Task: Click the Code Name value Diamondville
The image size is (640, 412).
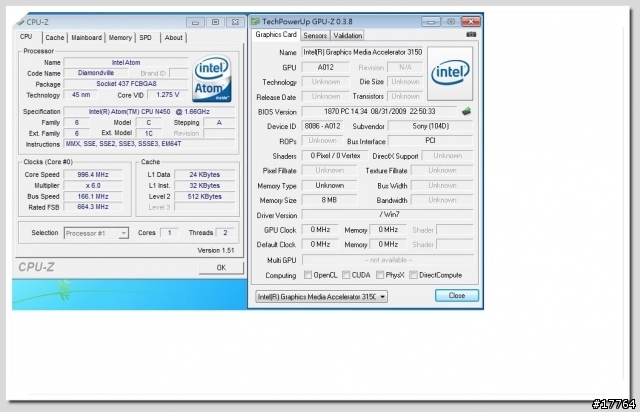Action: coord(96,73)
